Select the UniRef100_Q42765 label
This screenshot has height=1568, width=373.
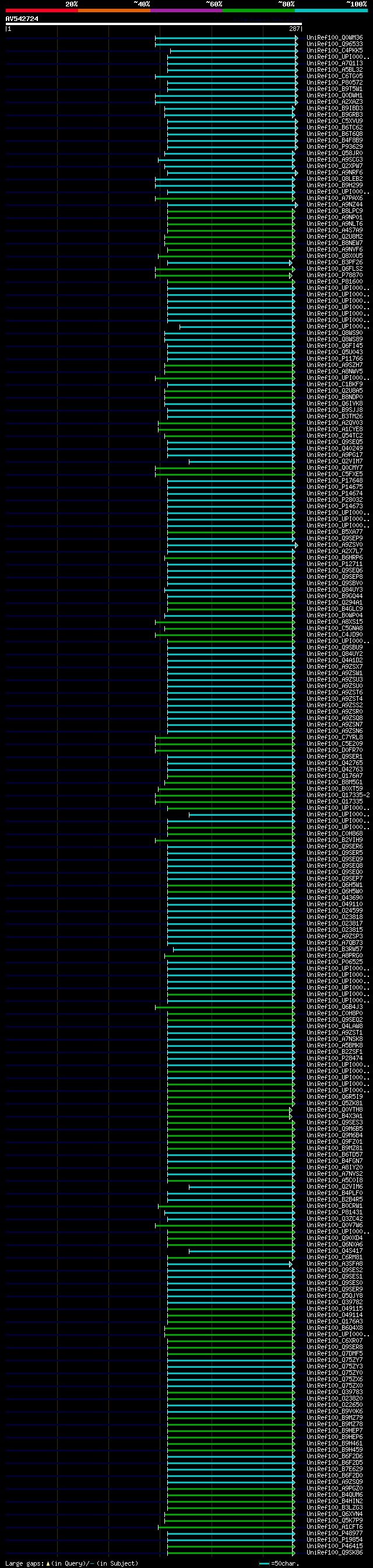pyautogui.click(x=335, y=763)
